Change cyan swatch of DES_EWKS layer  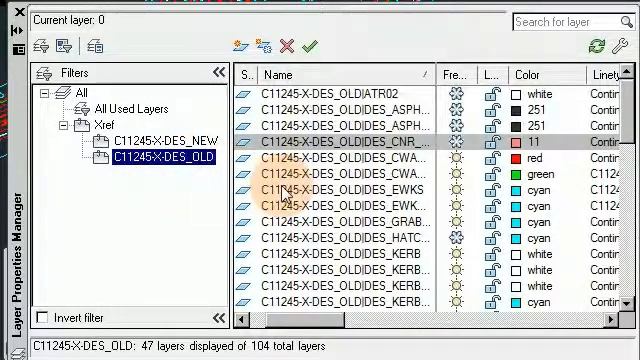(x=516, y=191)
